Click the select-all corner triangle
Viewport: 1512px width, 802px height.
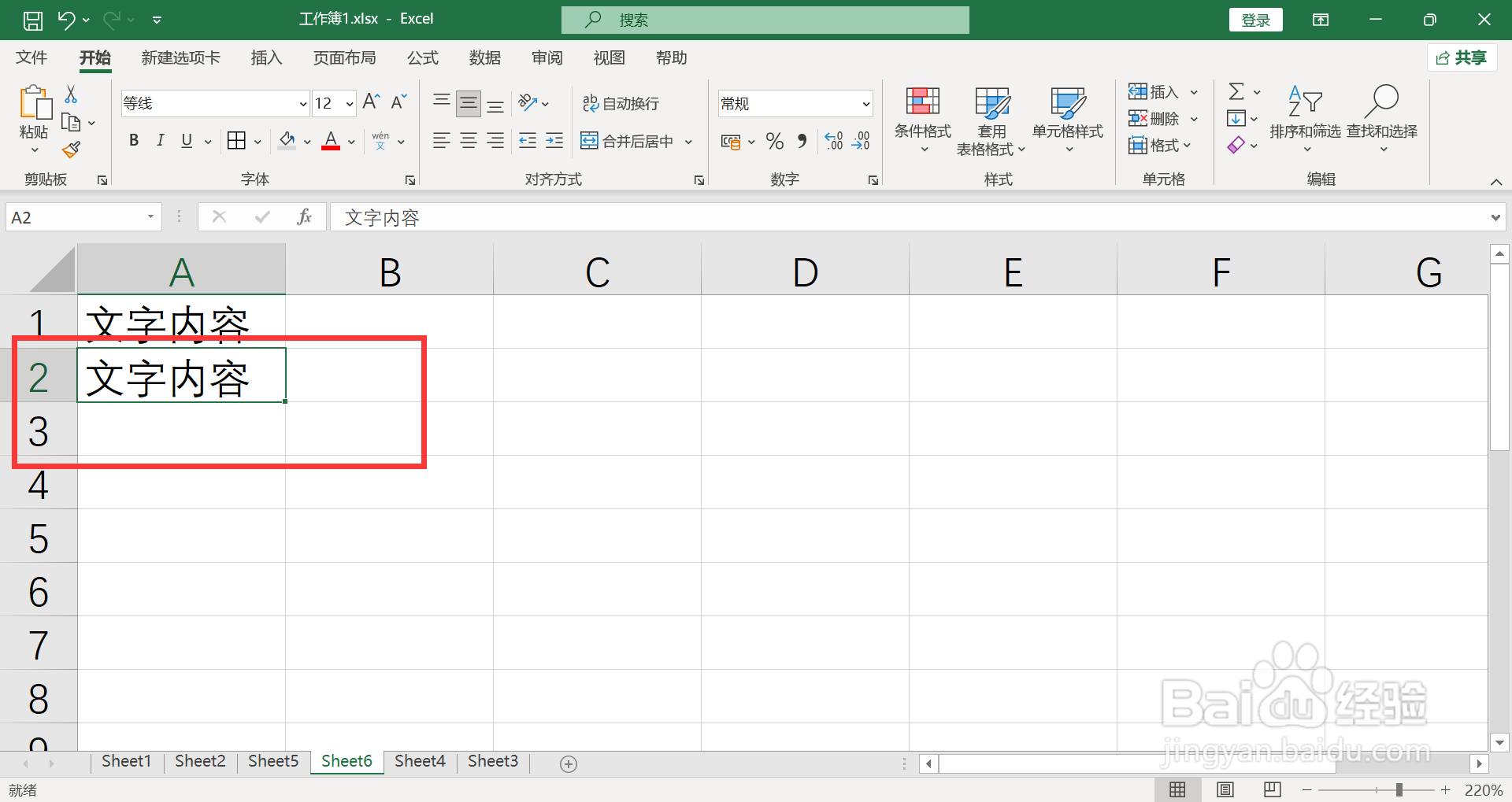click(x=52, y=271)
